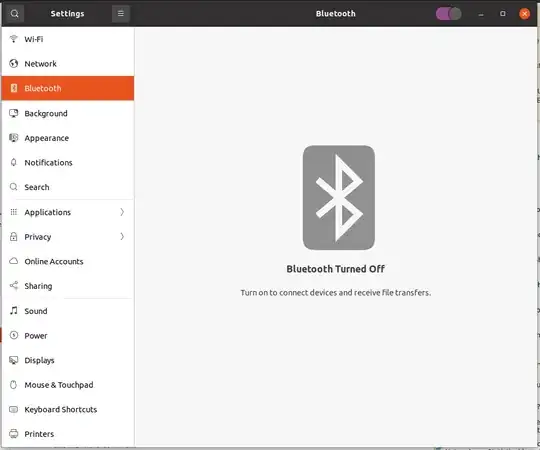Open the Notifications label in the sidebar

(x=48, y=163)
